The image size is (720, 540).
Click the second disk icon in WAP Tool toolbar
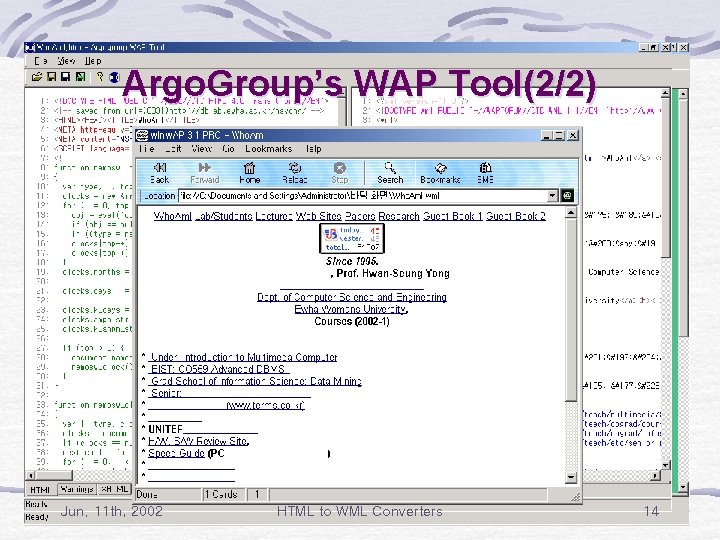(x=66, y=77)
